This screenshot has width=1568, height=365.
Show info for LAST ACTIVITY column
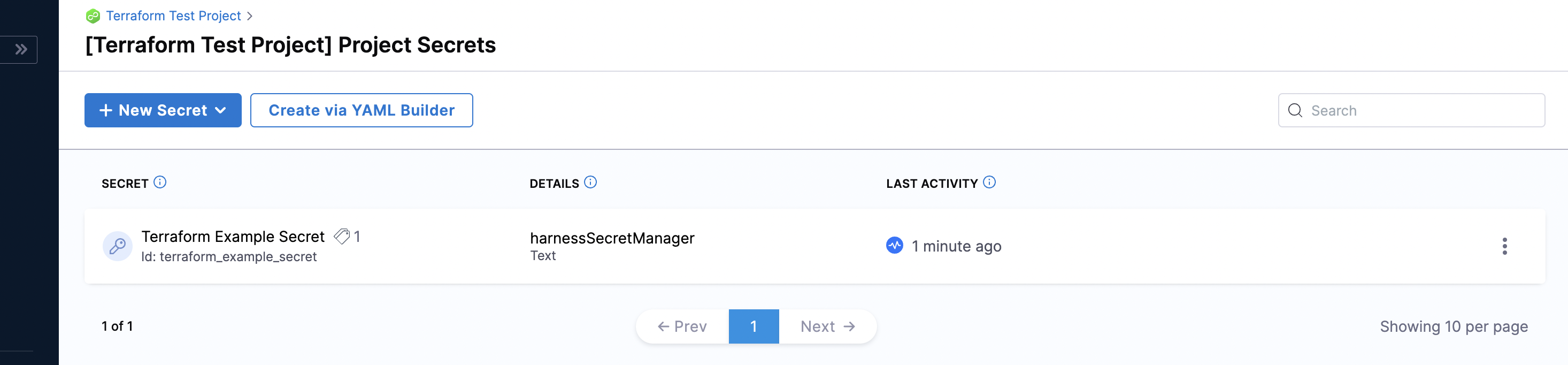point(989,182)
